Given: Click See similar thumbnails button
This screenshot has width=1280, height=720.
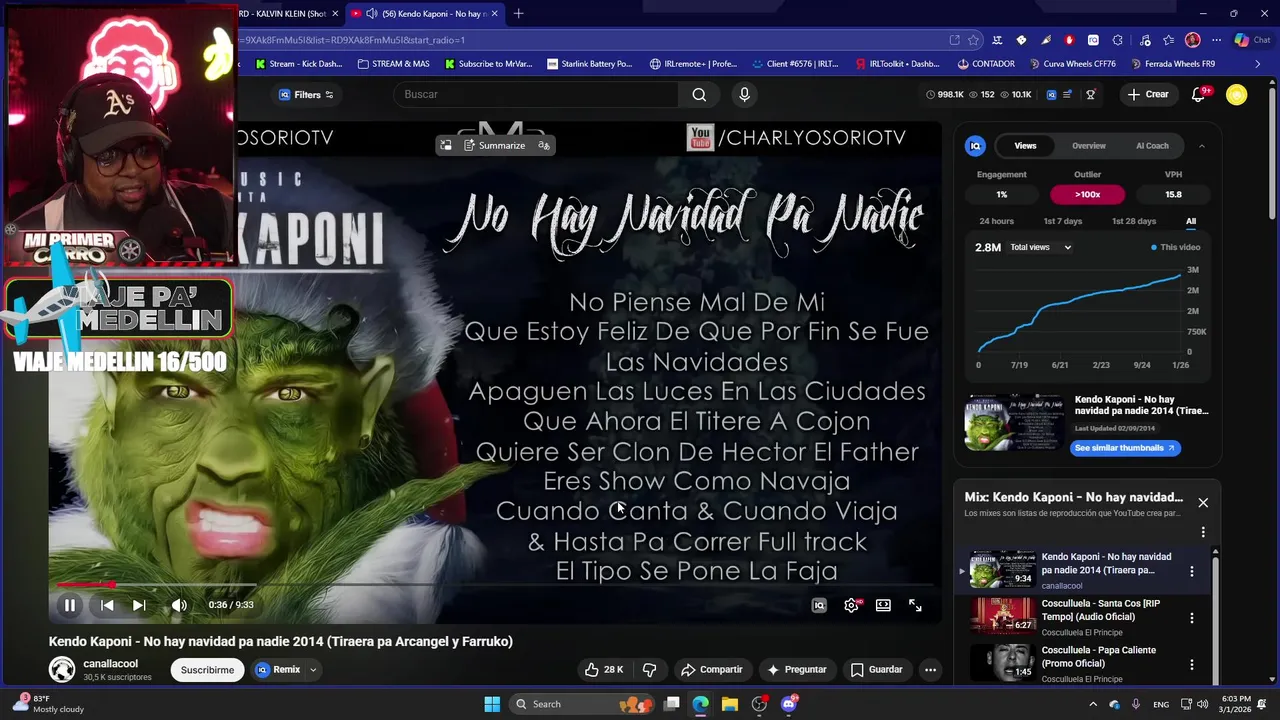Looking at the screenshot, I should pyautogui.click(x=1124, y=448).
